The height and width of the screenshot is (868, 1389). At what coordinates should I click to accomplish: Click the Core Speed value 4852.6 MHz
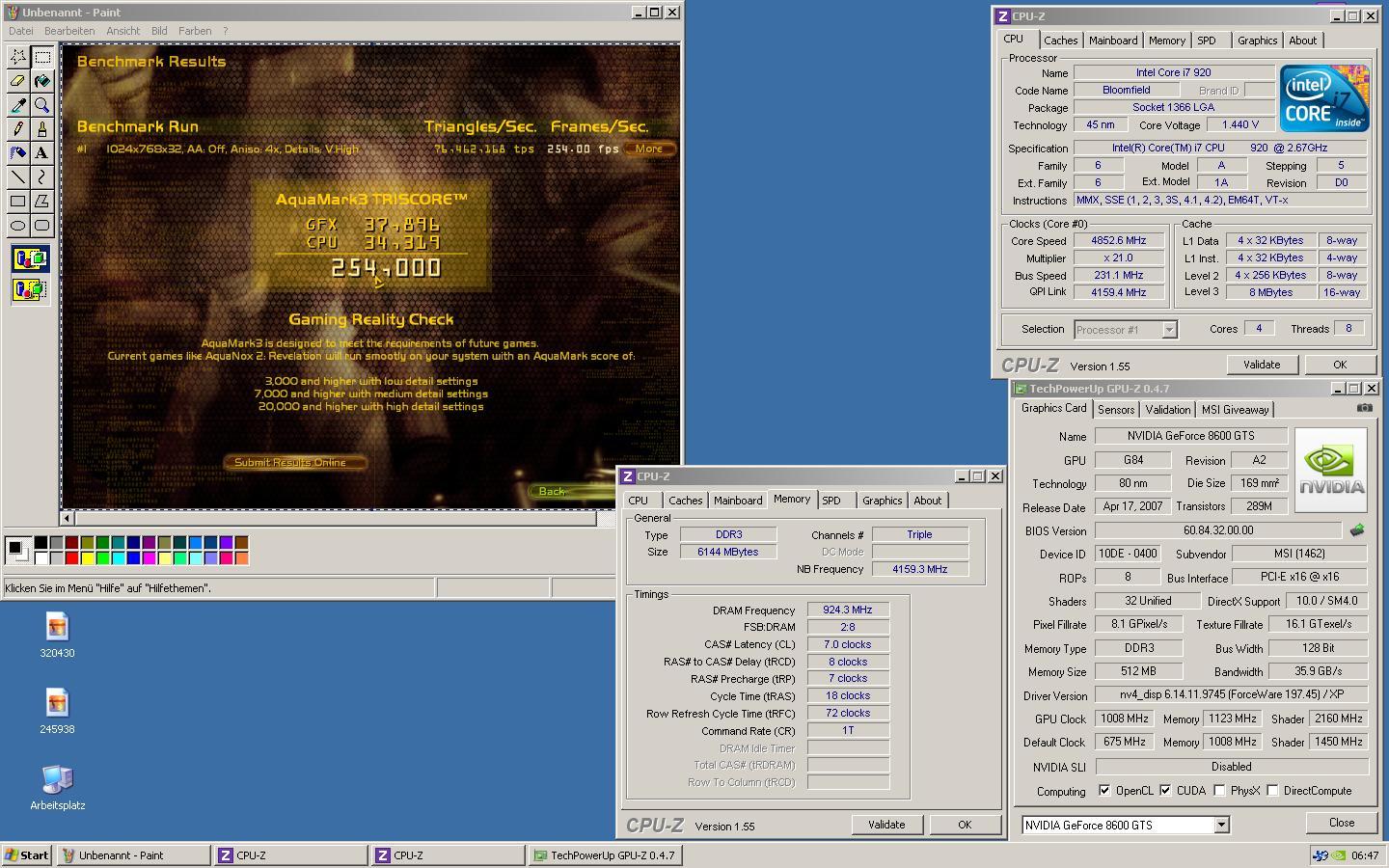click(x=1119, y=241)
